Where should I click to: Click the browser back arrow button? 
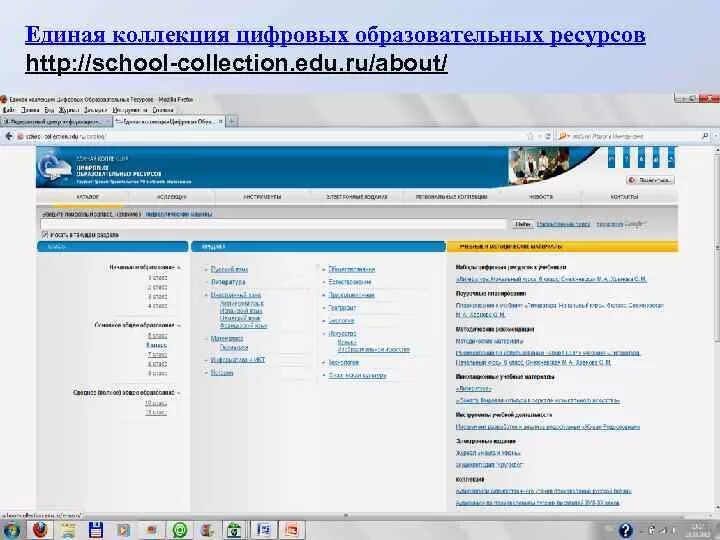[x=8, y=136]
